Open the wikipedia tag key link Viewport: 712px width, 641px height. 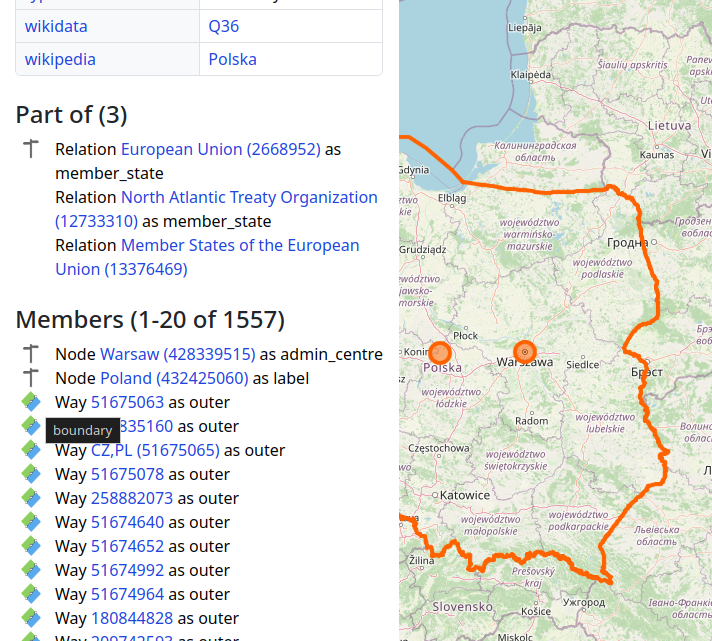tap(60, 59)
